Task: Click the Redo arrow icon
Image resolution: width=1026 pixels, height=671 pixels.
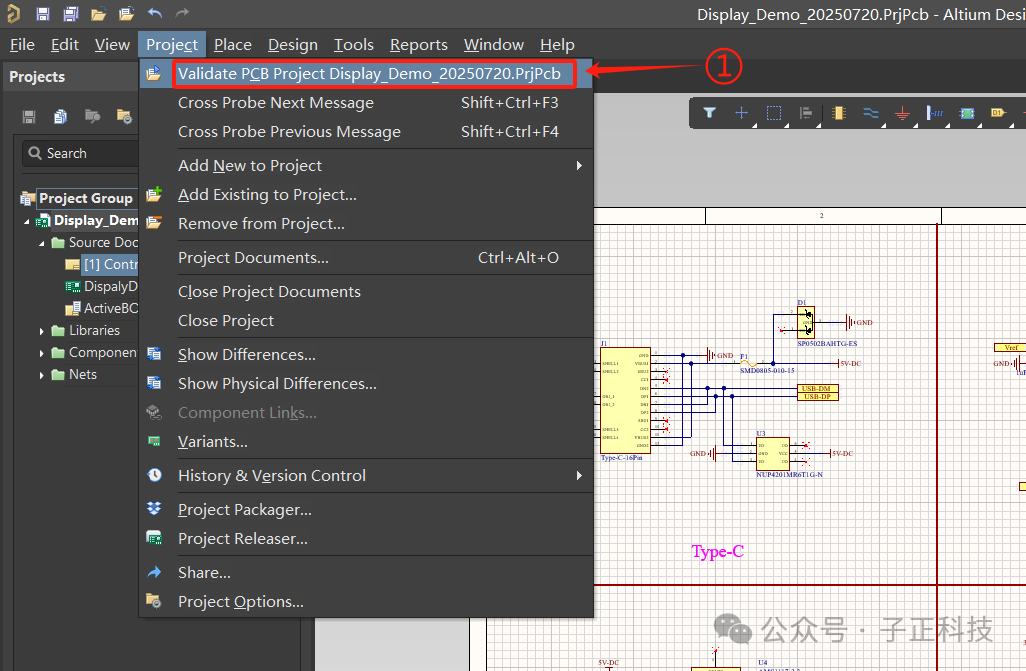Action: click(183, 12)
